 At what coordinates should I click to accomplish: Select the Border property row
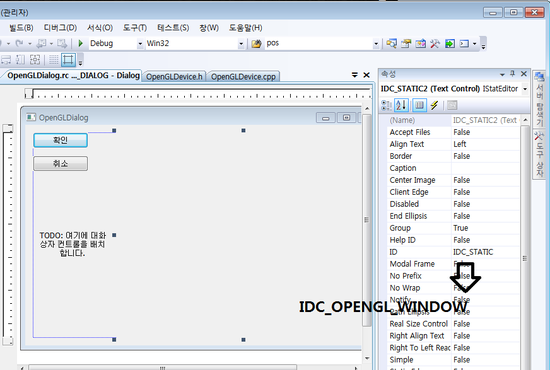point(452,156)
